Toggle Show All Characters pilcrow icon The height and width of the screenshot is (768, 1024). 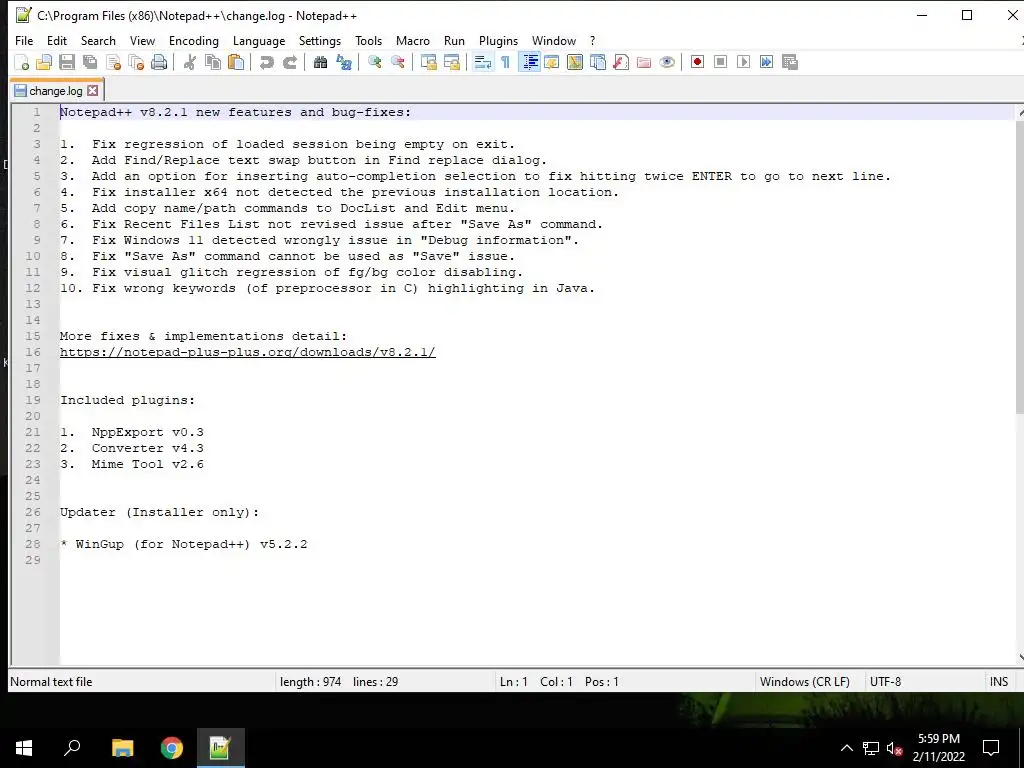[505, 63]
